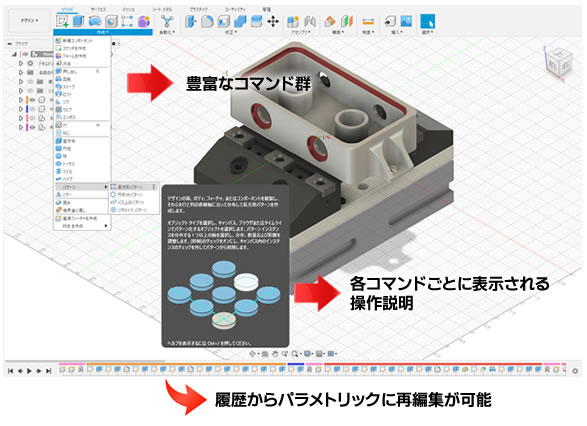Open Grid and Snaps icon in navigation bar
Image resolution: width=587 pixels, height=426 pixels.
319,353
